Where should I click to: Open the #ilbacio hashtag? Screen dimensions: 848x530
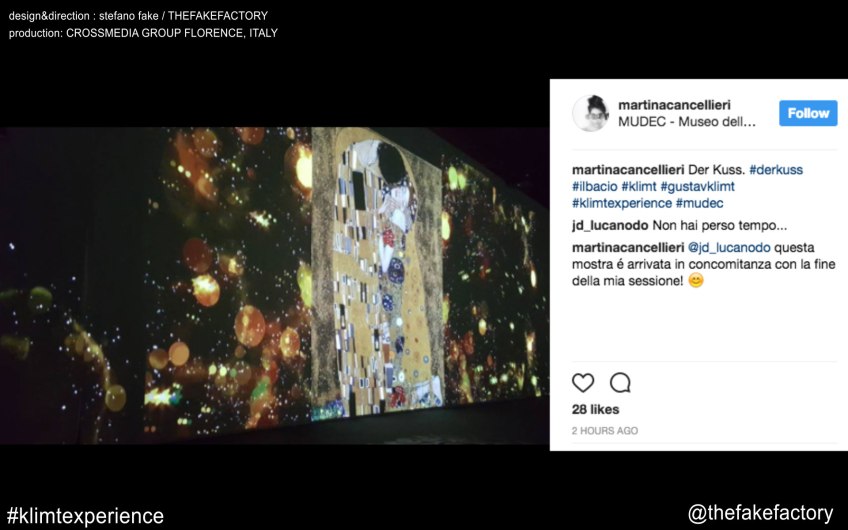(x=594, y=187)
